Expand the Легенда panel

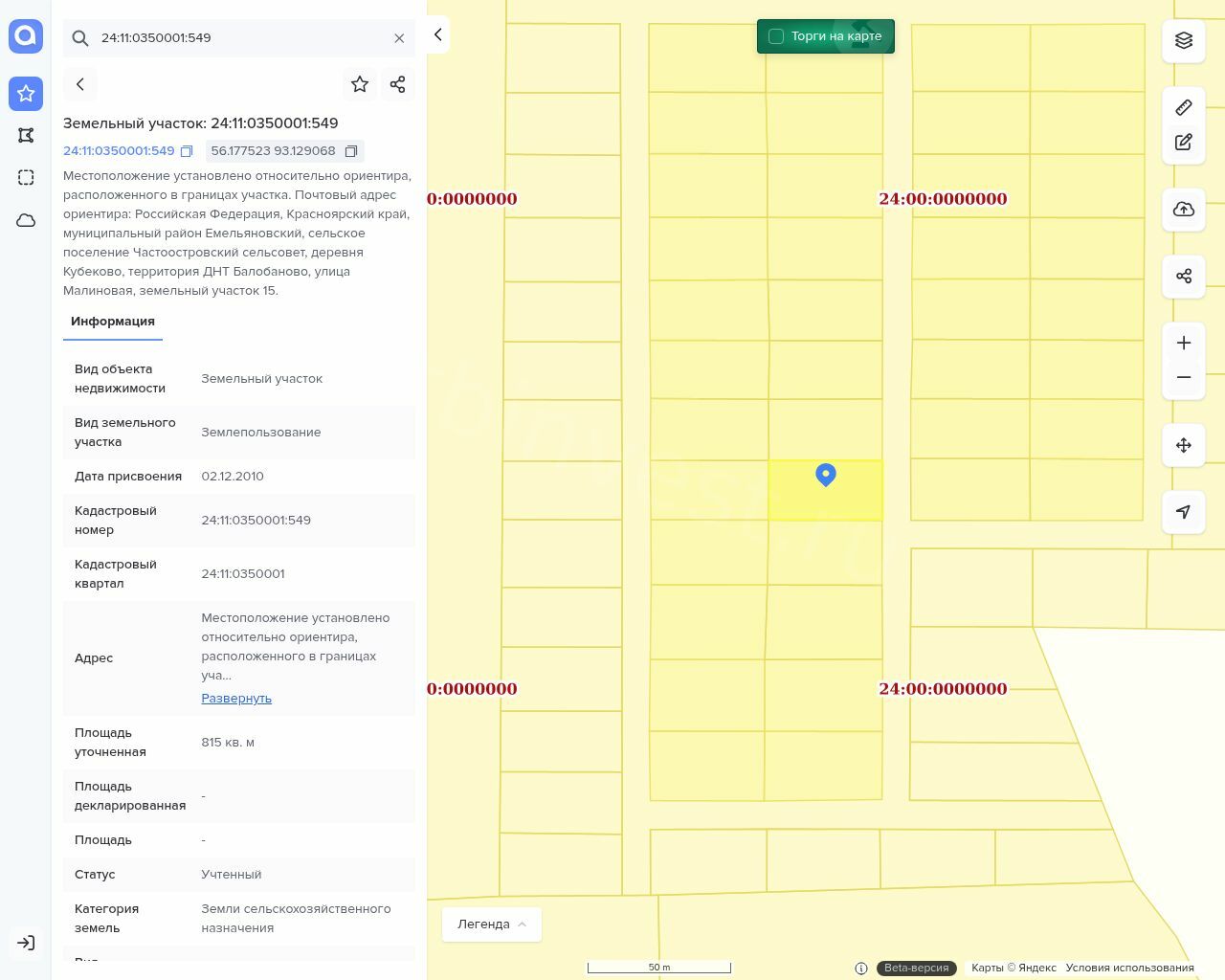492,924
